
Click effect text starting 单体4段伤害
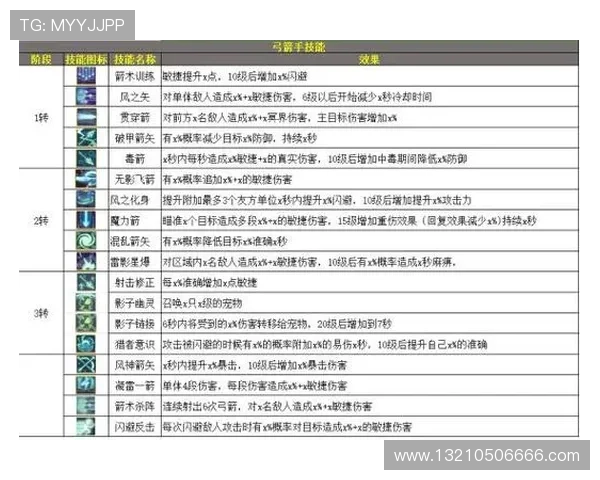pyautogui.click(x=255, y=386)
